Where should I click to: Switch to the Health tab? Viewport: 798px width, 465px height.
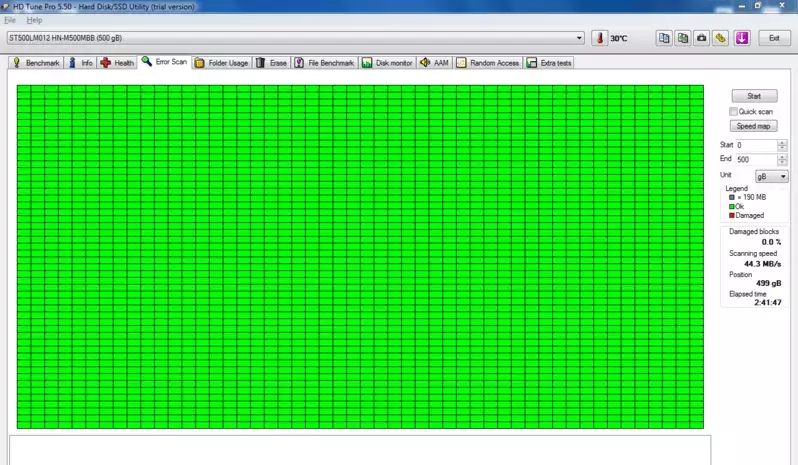118,63
